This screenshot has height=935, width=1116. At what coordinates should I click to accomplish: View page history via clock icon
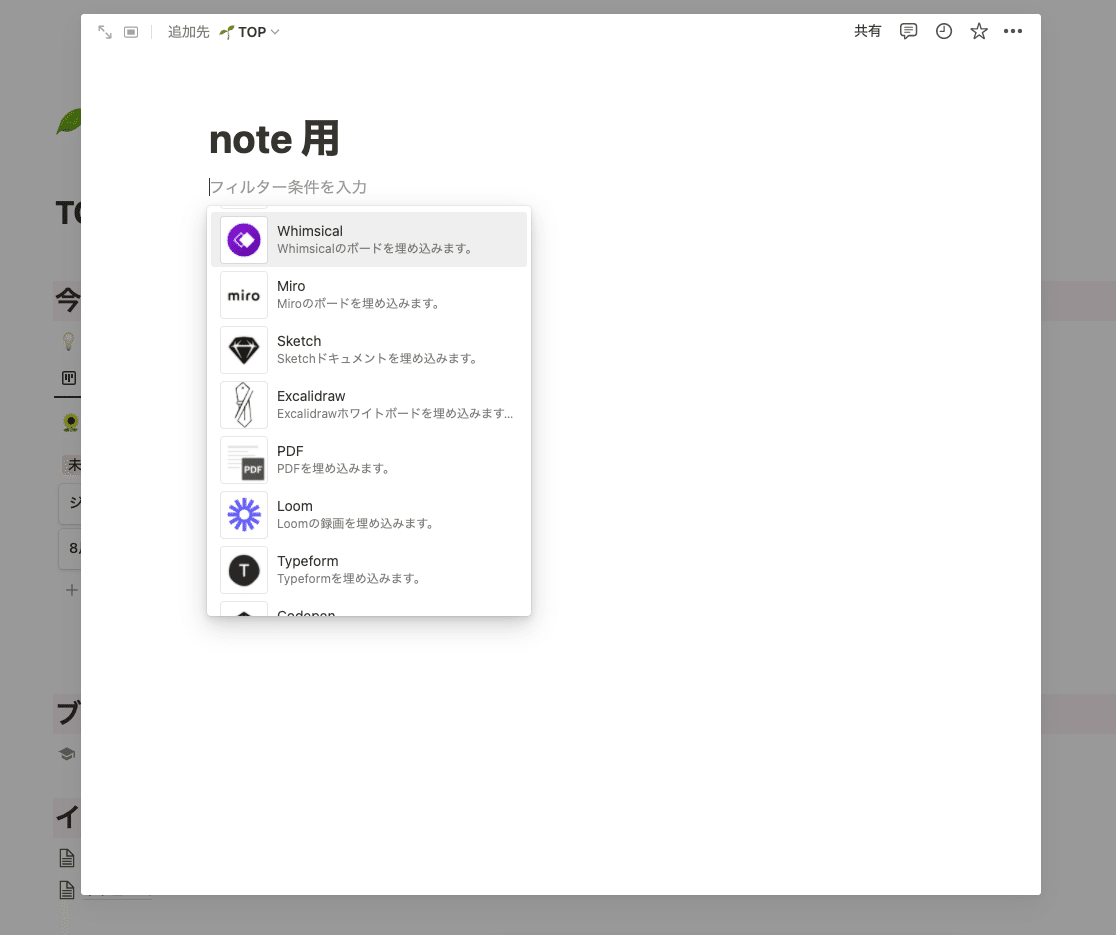pyautogui.click(x=944, y=31)
